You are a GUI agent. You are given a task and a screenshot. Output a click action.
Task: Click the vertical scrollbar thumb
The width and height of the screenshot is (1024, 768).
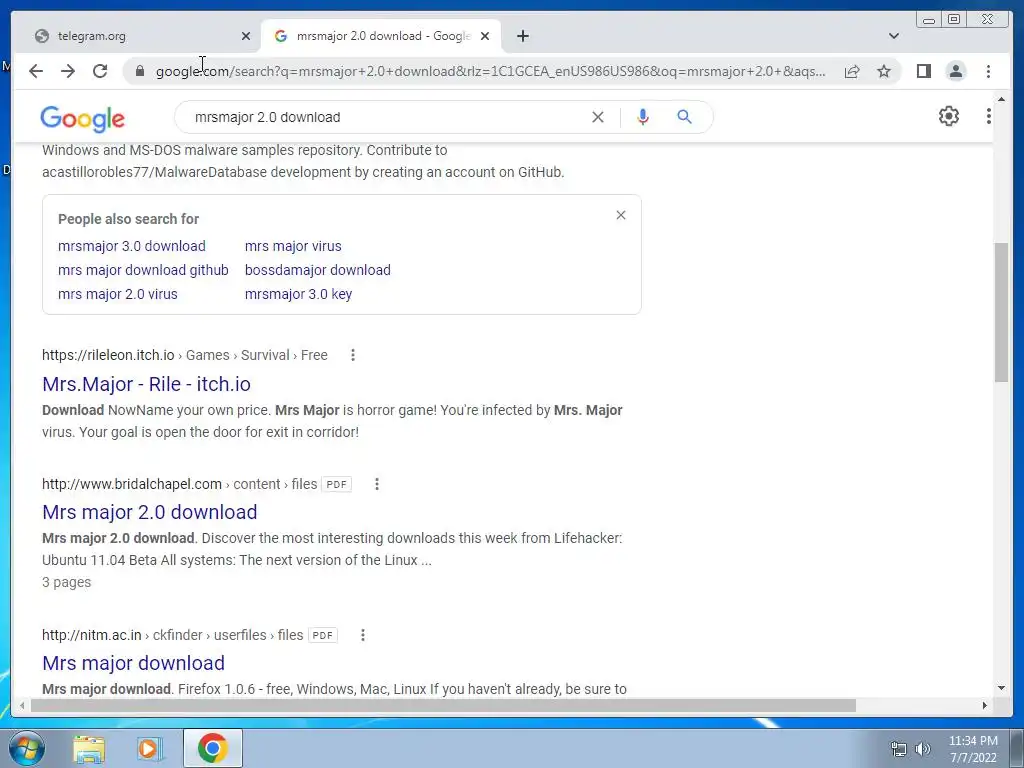tap(1001, 312)
